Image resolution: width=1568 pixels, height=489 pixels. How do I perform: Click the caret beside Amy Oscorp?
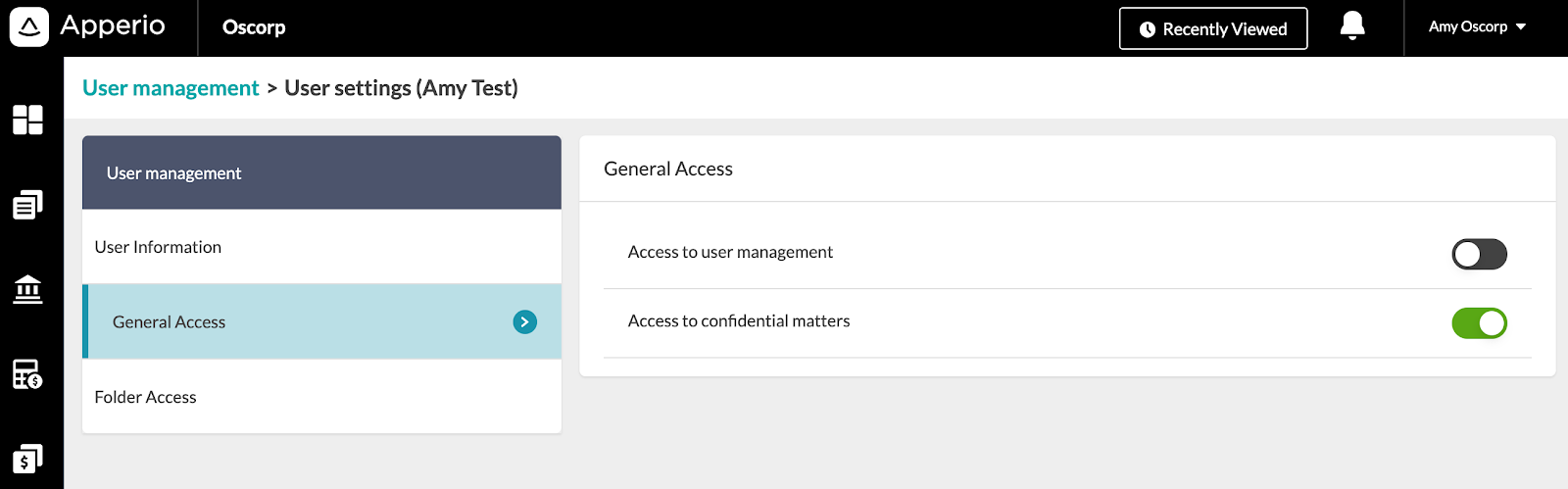pyautogui.click(x=1521, y=27)
